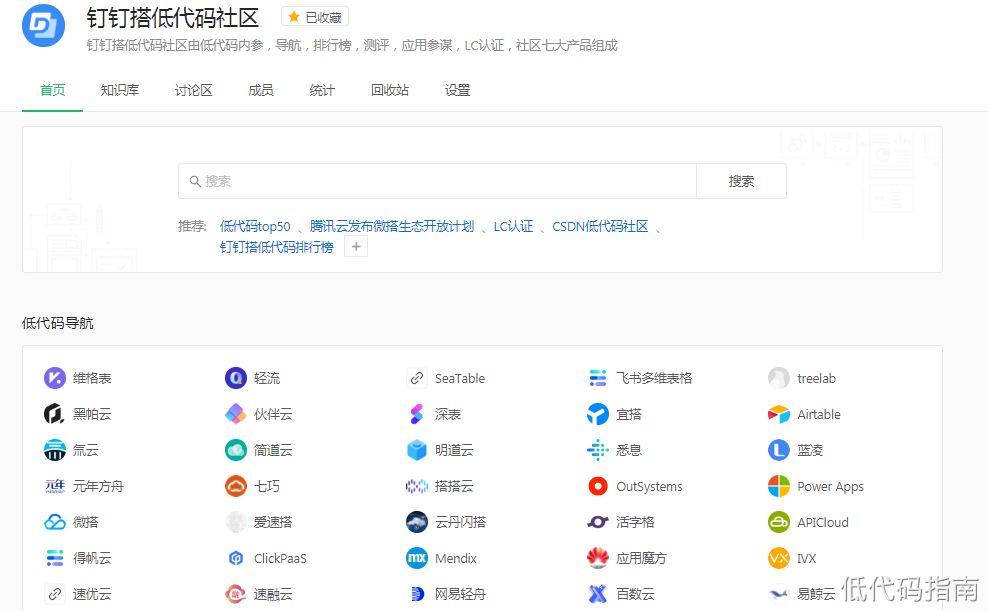Click the 氚云 icon

pyautogui.click(x=55, y=450)
